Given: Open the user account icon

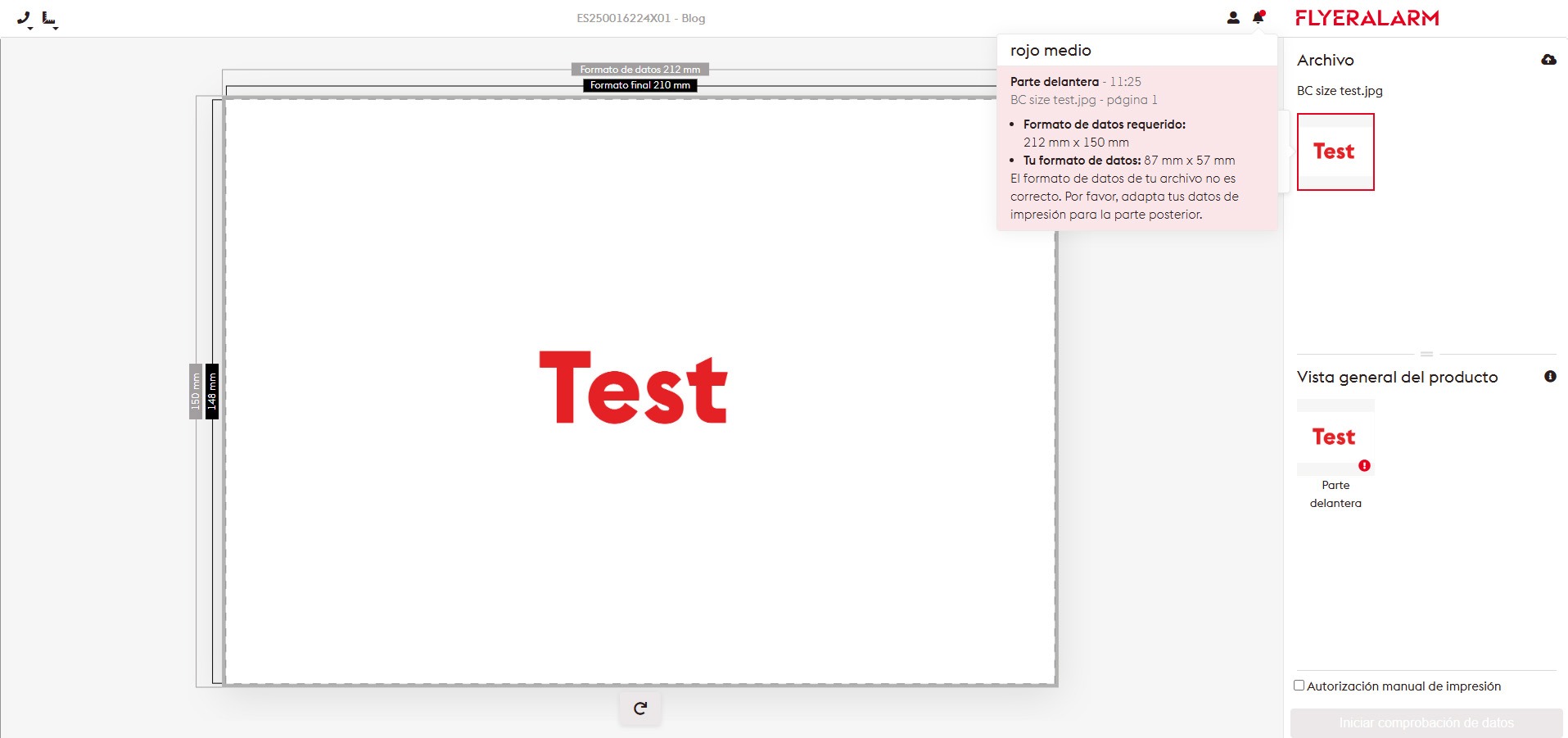Looking at the screenshot, I should [1233, 17].
